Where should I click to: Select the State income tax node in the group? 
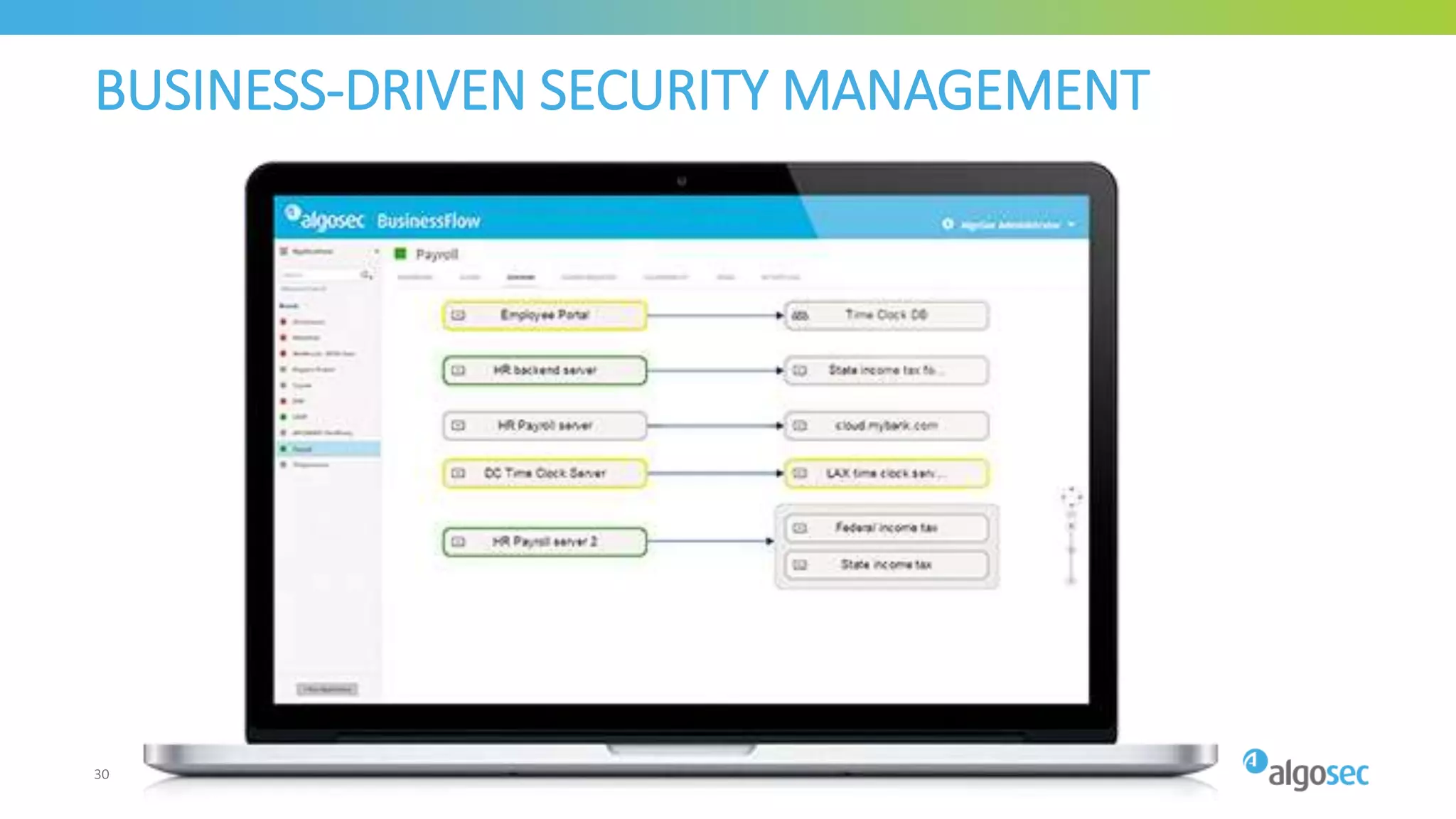887,565
